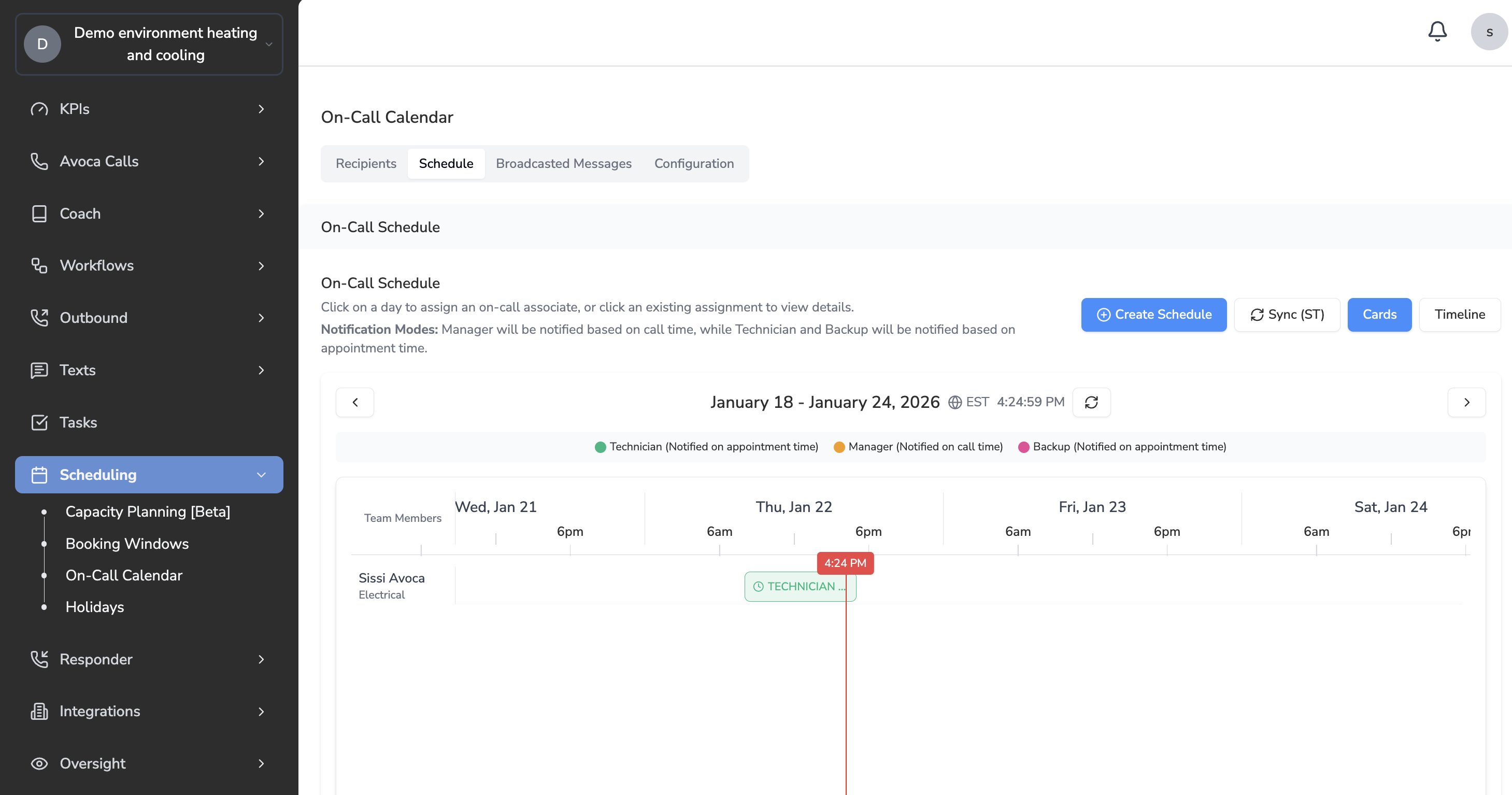
Task: Click the Oversight eye icon
Action: [39, 763]
